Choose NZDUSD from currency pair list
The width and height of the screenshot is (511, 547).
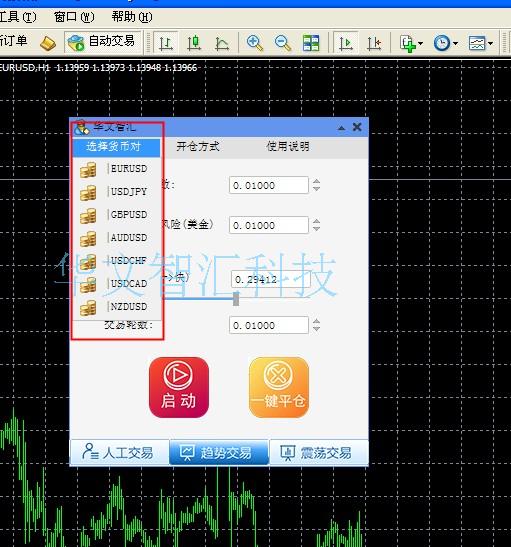tap(117, 307)
